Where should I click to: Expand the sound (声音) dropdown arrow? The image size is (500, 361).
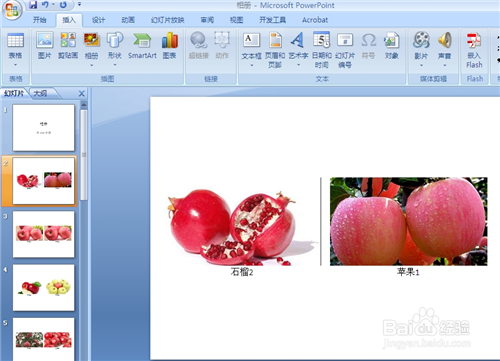pyautogui.click(x=445, y=65)
